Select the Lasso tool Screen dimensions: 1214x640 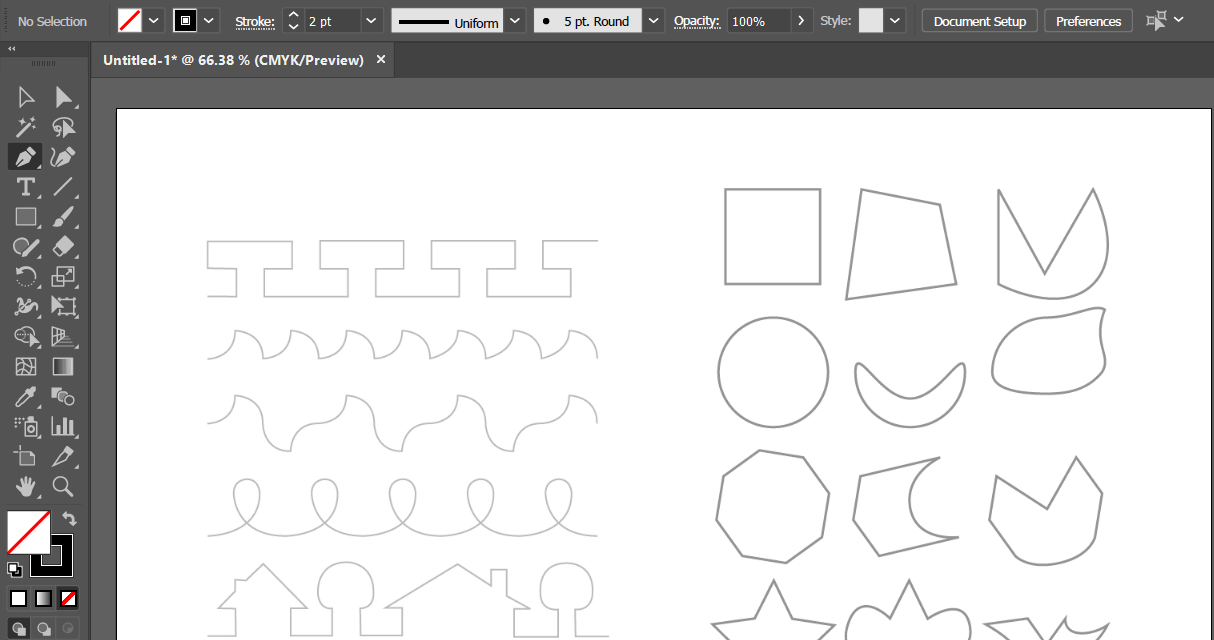point(64,127)
